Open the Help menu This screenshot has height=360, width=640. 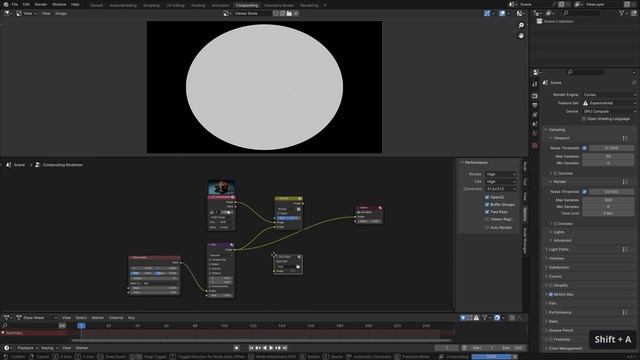[x=75, y=4]
